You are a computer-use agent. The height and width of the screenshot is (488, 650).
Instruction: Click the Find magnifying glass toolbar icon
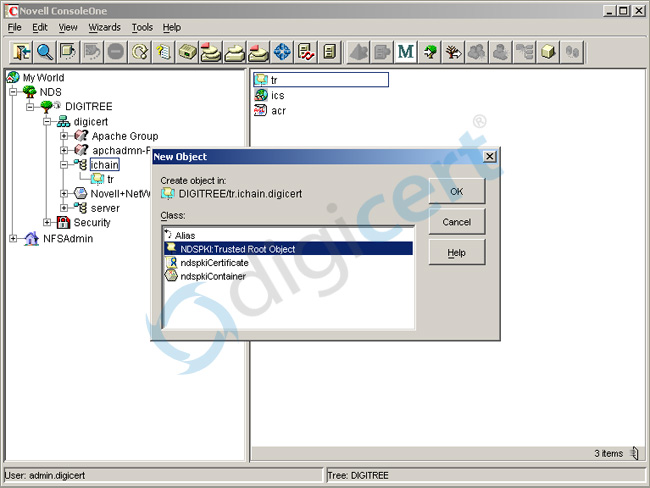[x=45, y=51]
